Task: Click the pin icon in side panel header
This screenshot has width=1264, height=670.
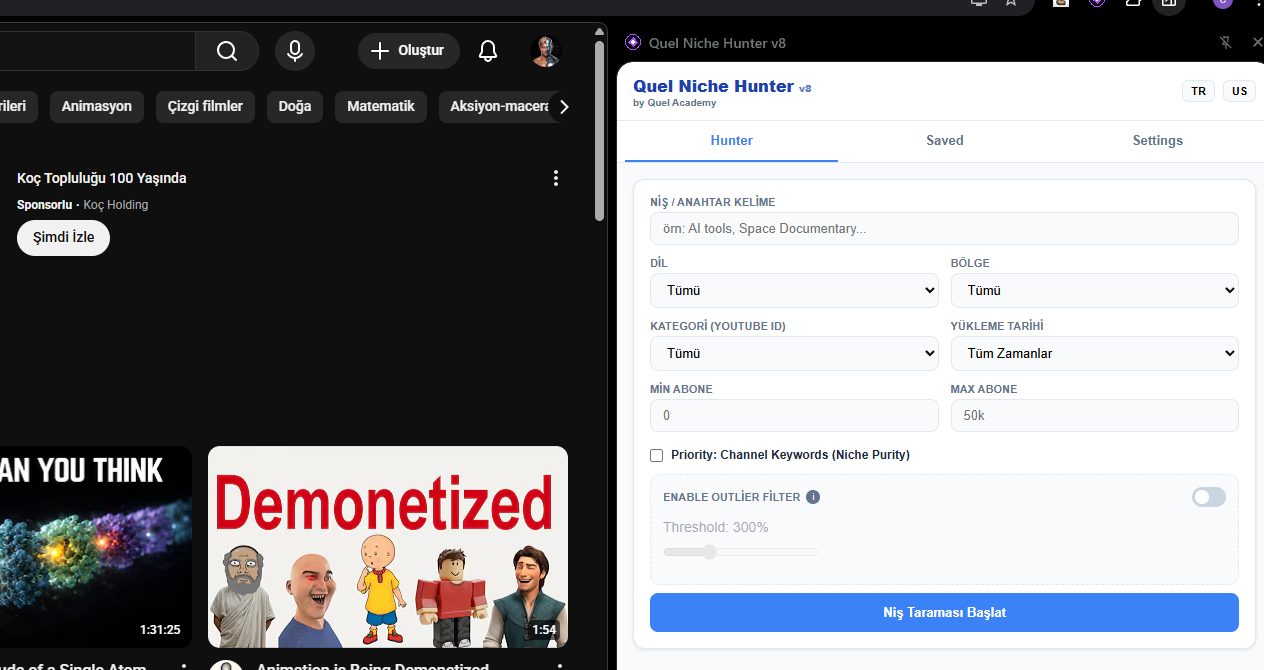Action: click(1226, 42)
